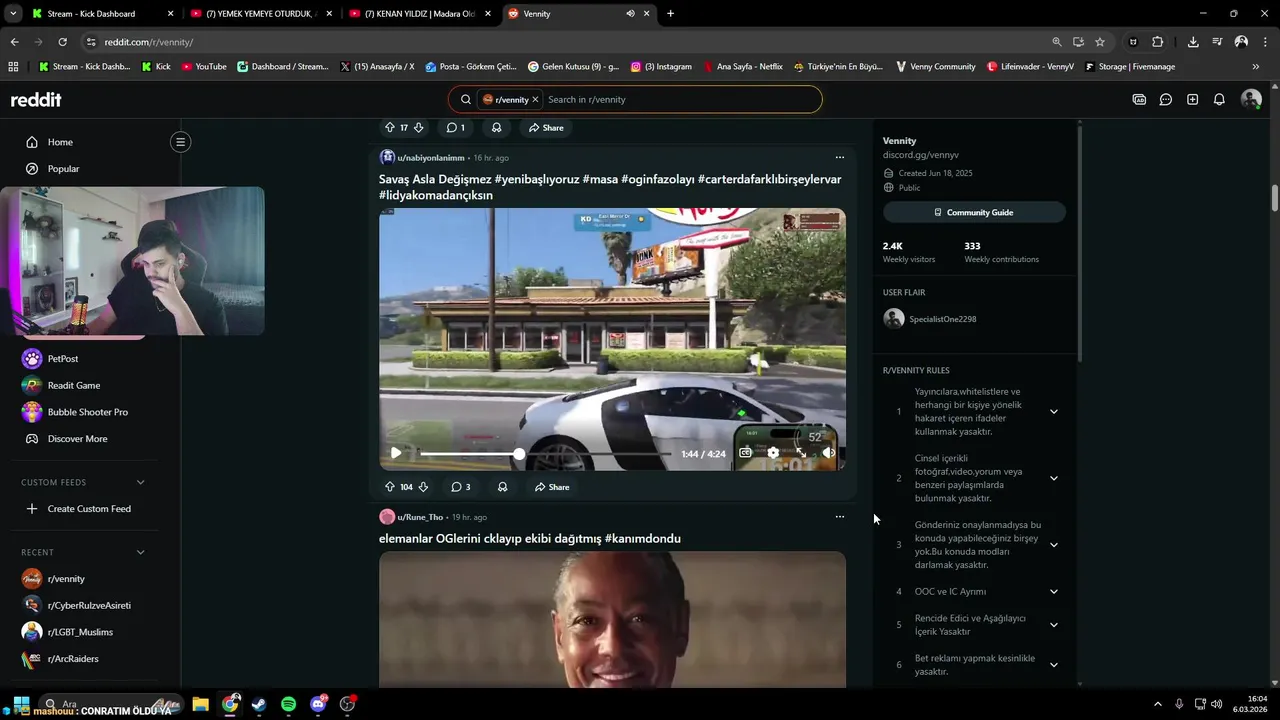The height and width of the screenshot is (720, 1280).
Task: Downvote the post with 104 votes
Action: [423, 487]
